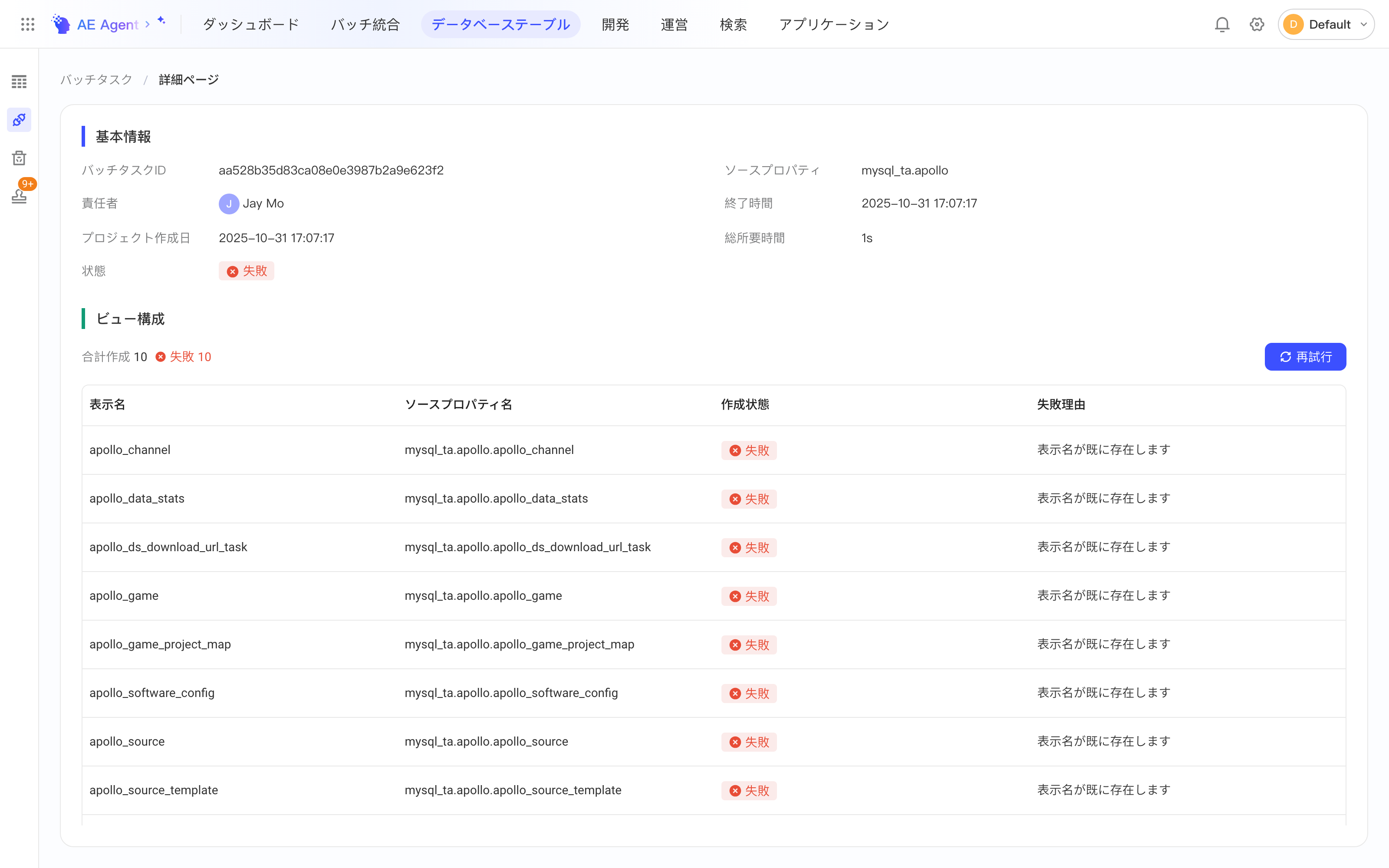Screen dimensions: 1389x868
Task: Select the apollo_source_template row name
Action: click(154, 790)
